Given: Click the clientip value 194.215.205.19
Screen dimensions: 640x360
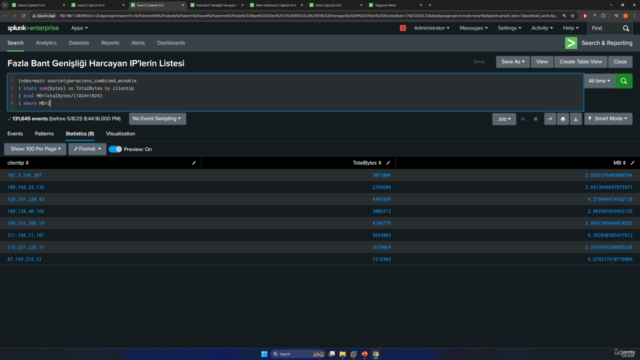Looking at the screenshot, I should [x=26, y=223].
